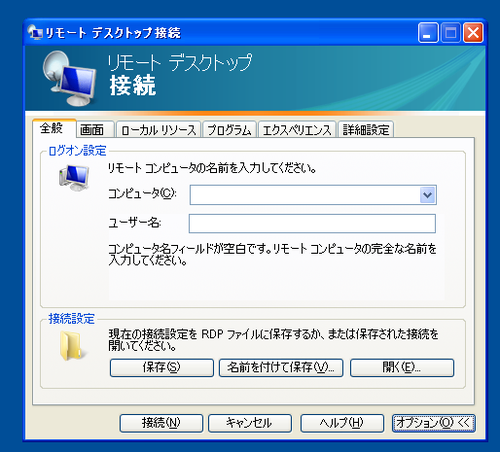Expand the コンピュータ dropdown arrow
The image size is (500, 452).
tap(428, 195)
